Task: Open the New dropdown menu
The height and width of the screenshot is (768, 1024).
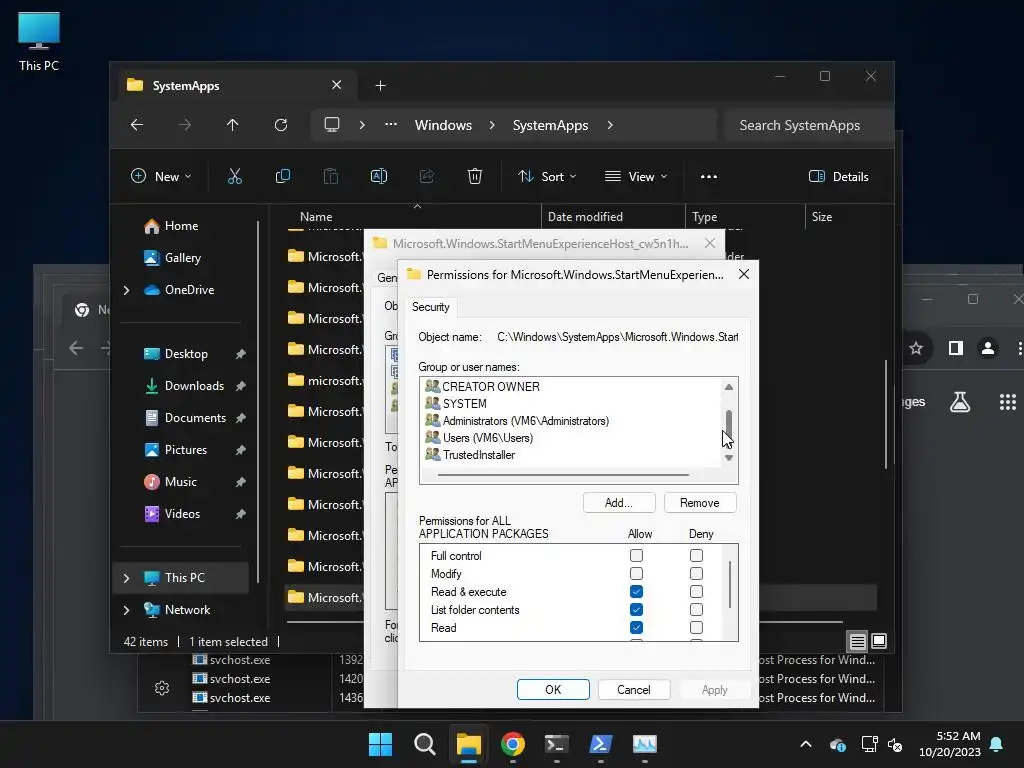Action: coord(161,176)
